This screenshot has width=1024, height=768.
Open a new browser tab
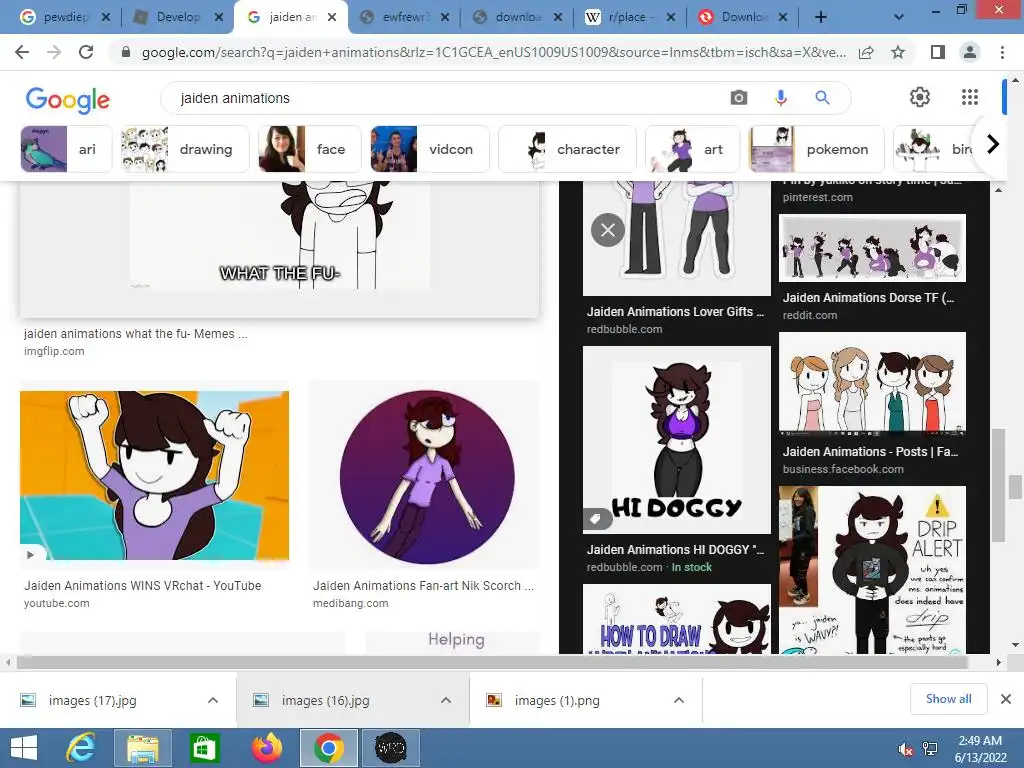point(821,17)
